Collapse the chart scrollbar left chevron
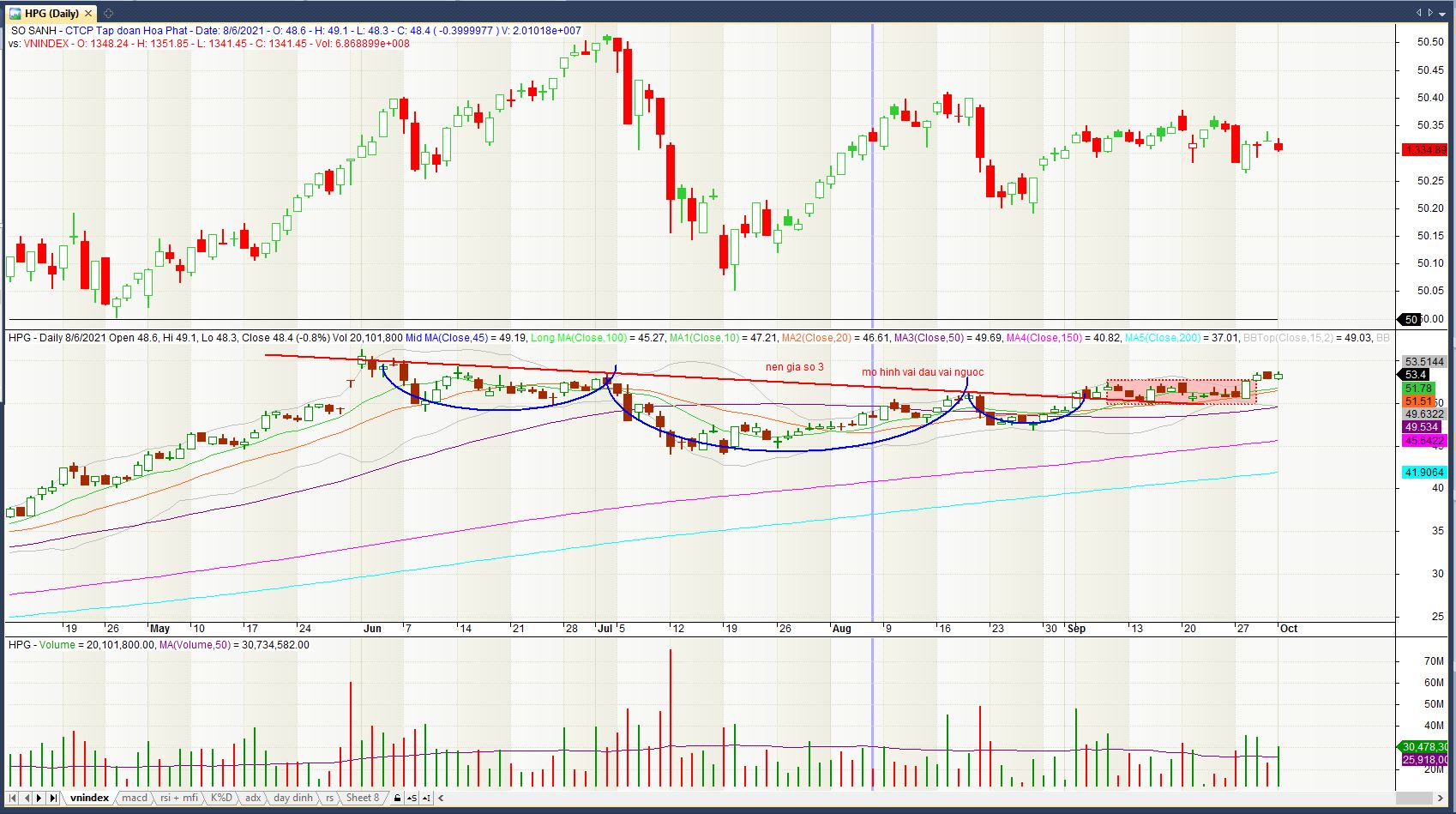The width and height of the screenshot is (1456, 814). point(442,798)
